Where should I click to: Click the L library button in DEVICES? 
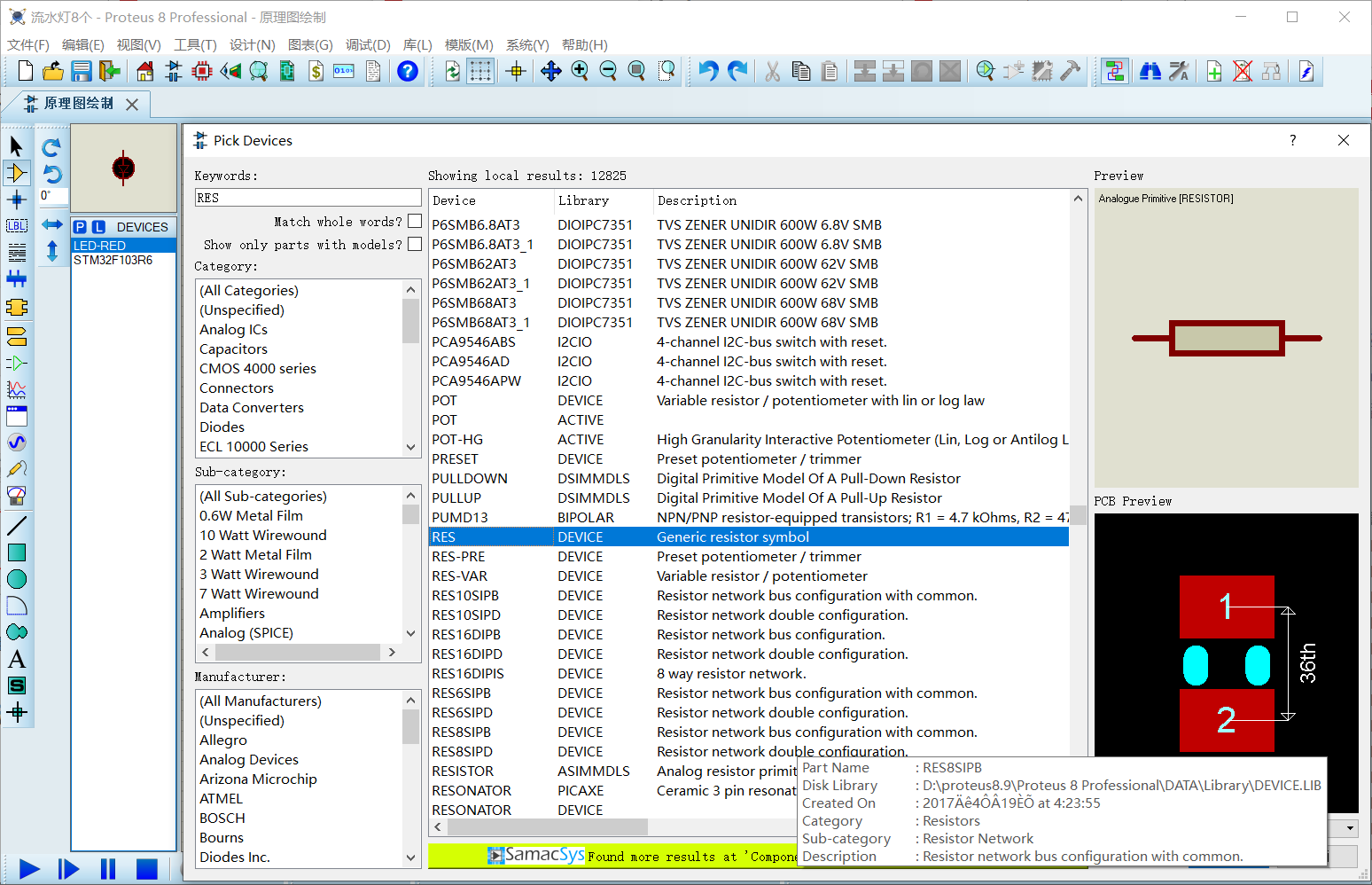98,227
